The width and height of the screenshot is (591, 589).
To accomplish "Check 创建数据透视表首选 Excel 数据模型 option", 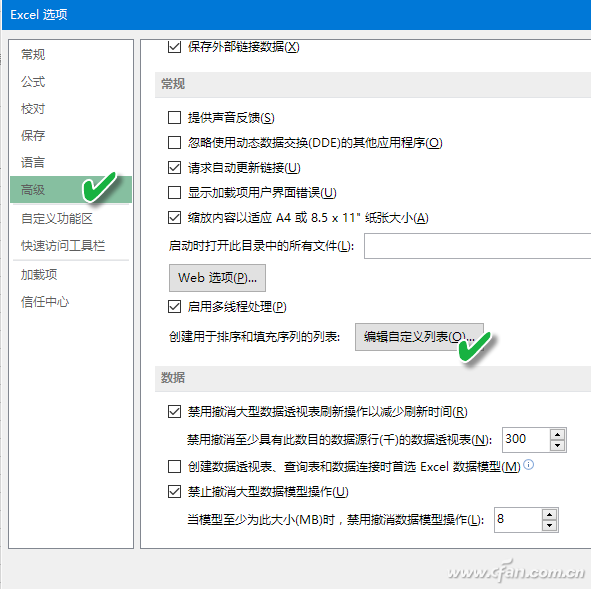I will (x=174, y=467).
